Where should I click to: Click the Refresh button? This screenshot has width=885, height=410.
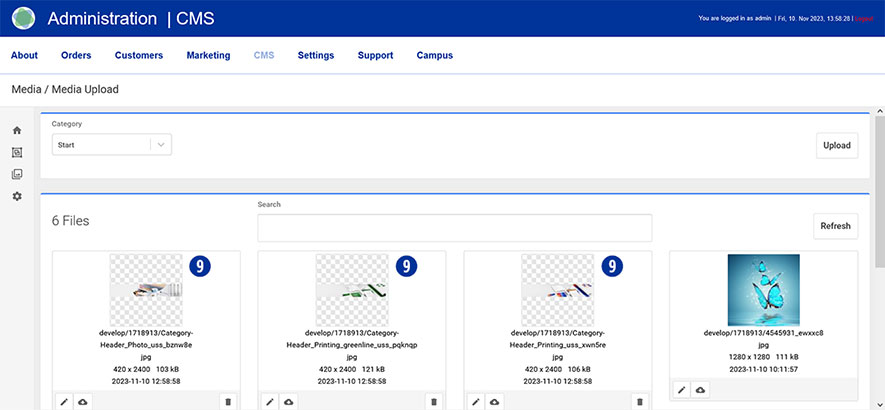pyautogui.click(x=835, y=226)
